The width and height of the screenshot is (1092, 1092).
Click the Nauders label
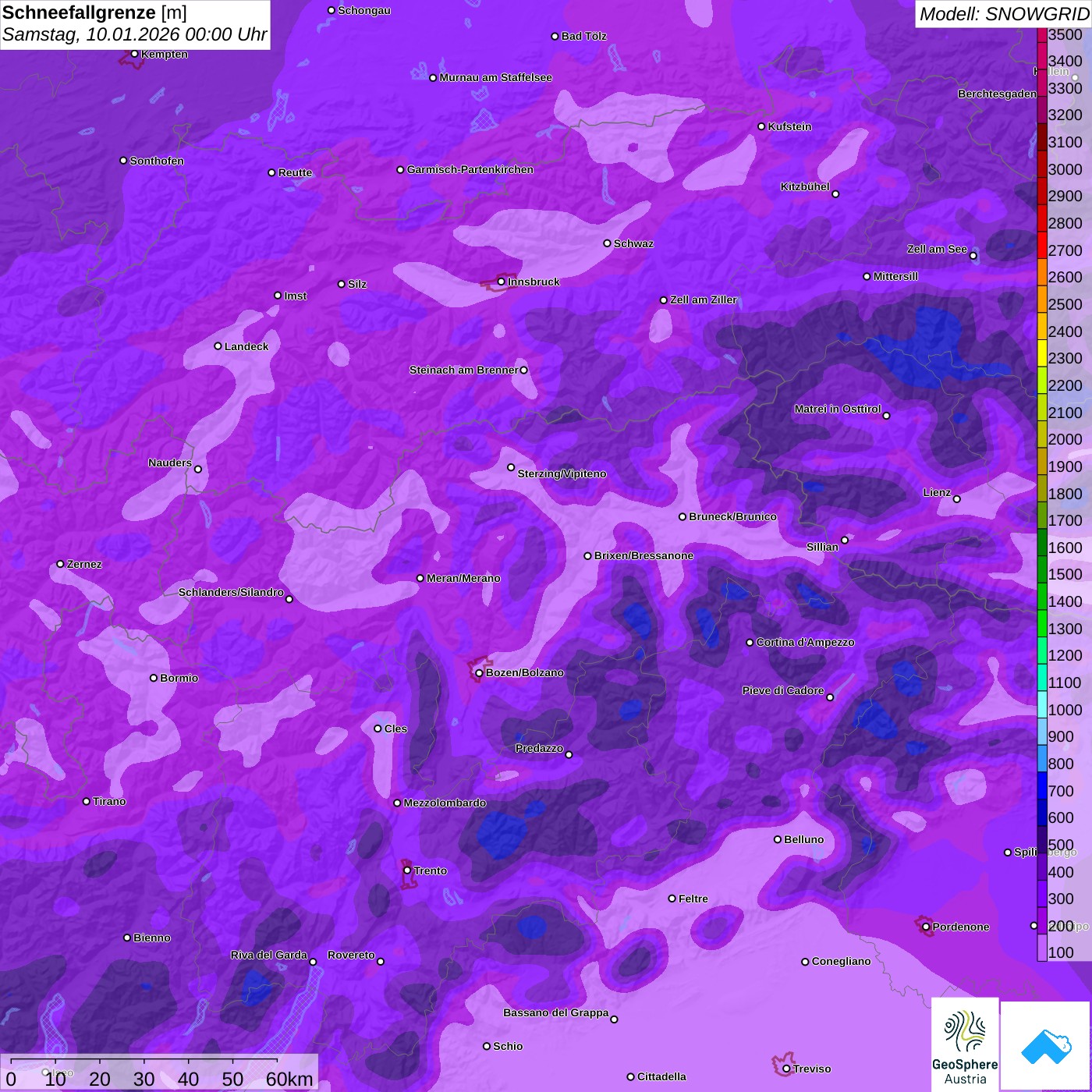click(x=170, y=463)
